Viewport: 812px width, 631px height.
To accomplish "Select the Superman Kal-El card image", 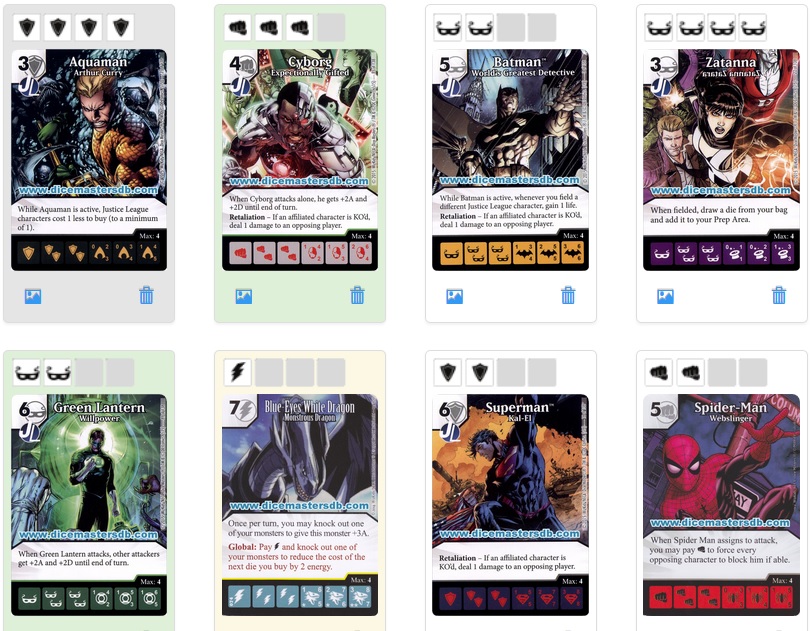I will click(511, 505).
